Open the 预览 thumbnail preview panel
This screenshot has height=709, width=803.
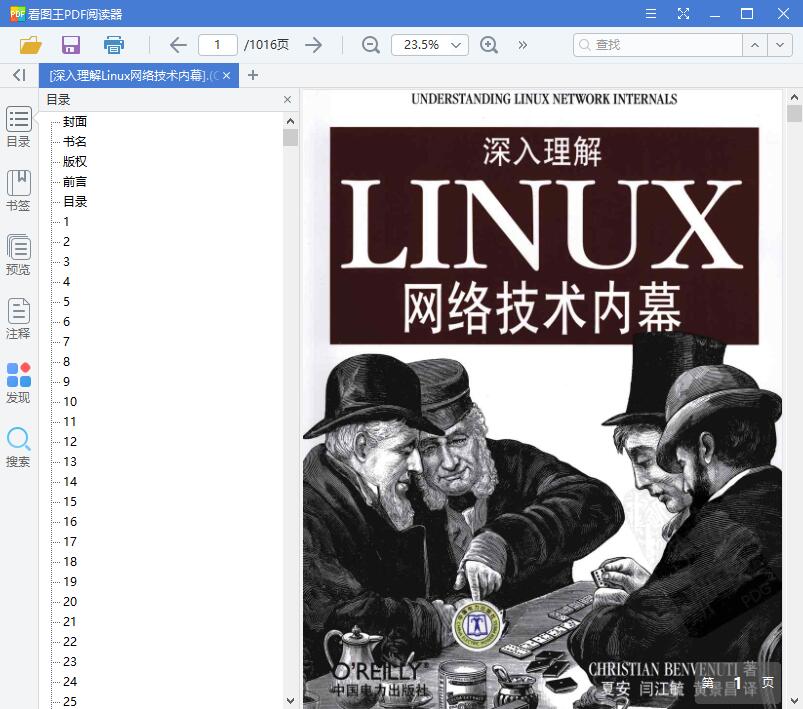pos(18,255)
